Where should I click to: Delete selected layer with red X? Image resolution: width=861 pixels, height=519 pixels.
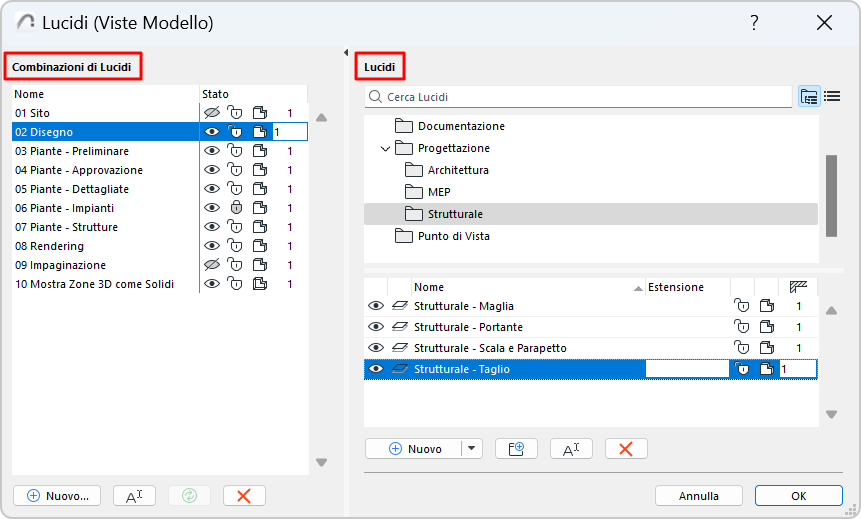626,449
